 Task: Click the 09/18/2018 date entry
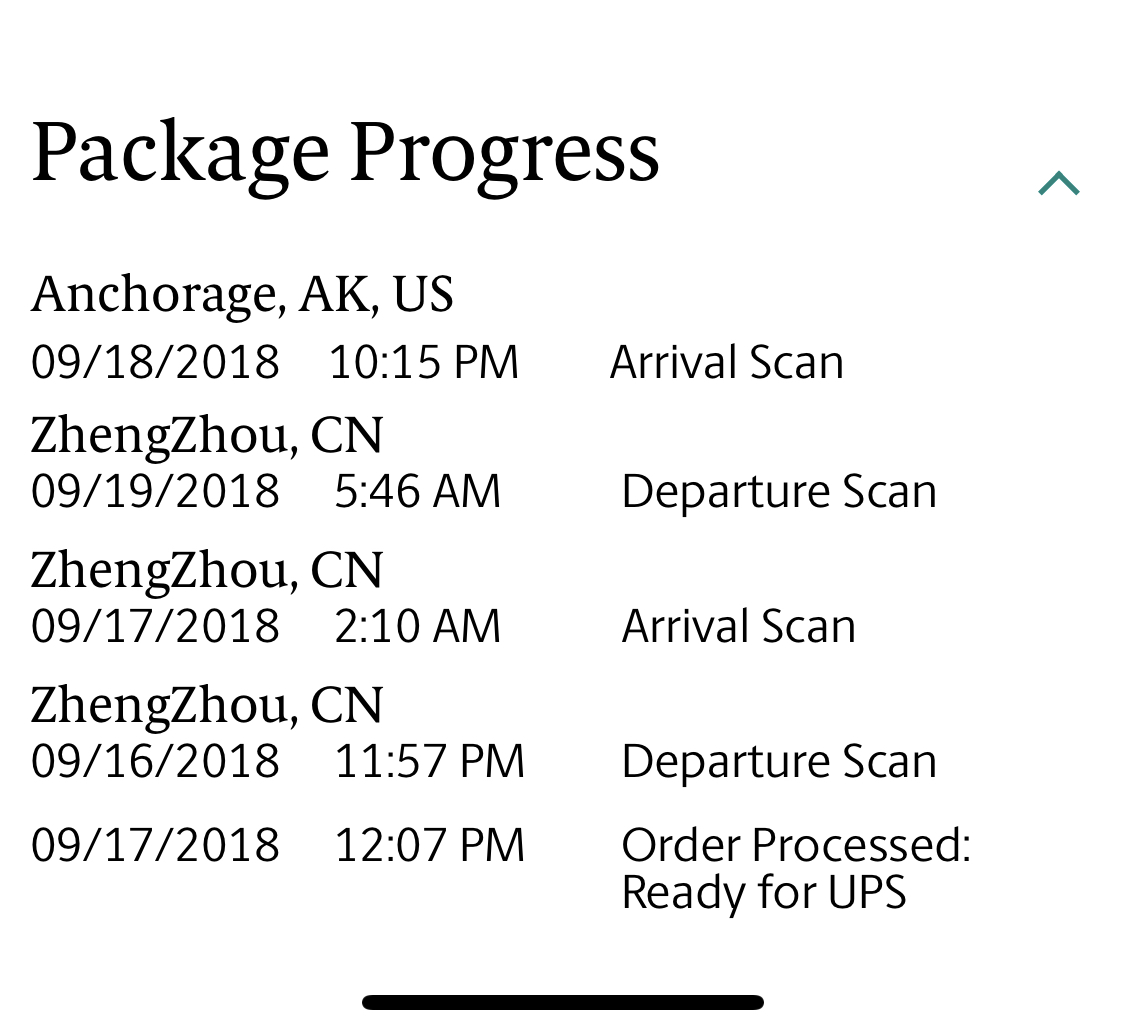[x=155, y=362]
